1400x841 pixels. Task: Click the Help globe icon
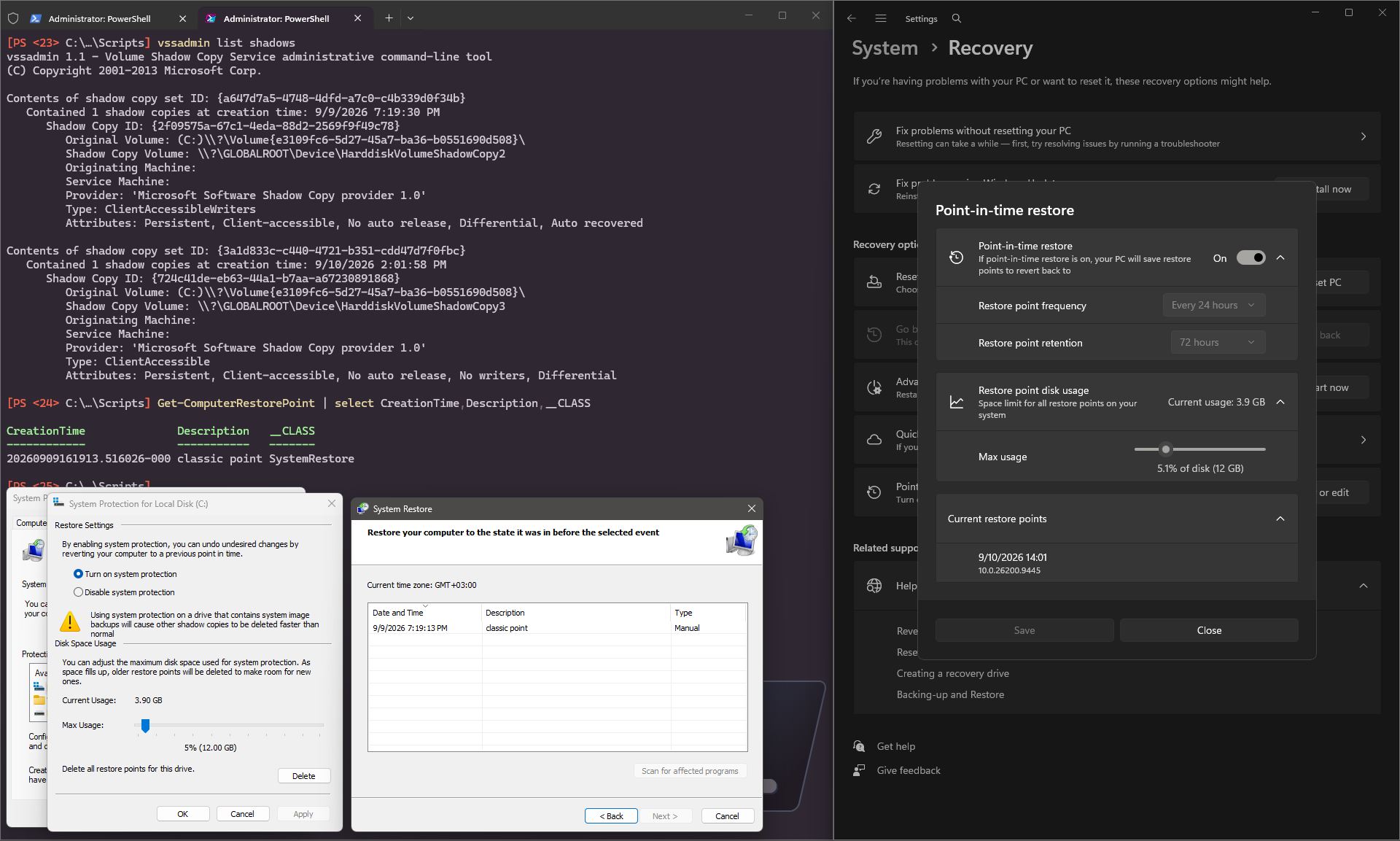pos(874,586)
